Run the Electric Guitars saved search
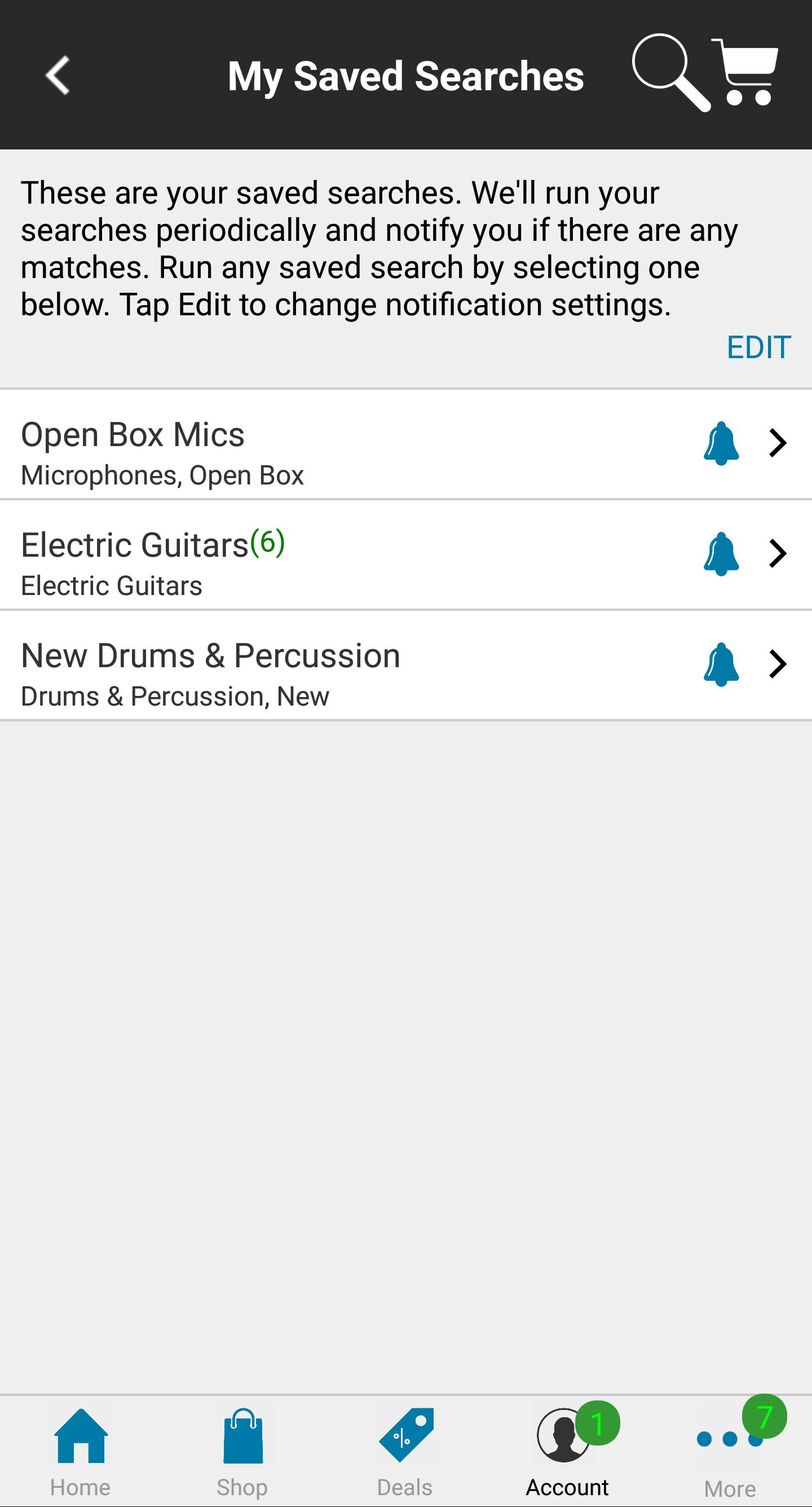This screenshot has height=1507, width=812. (293, 555)
